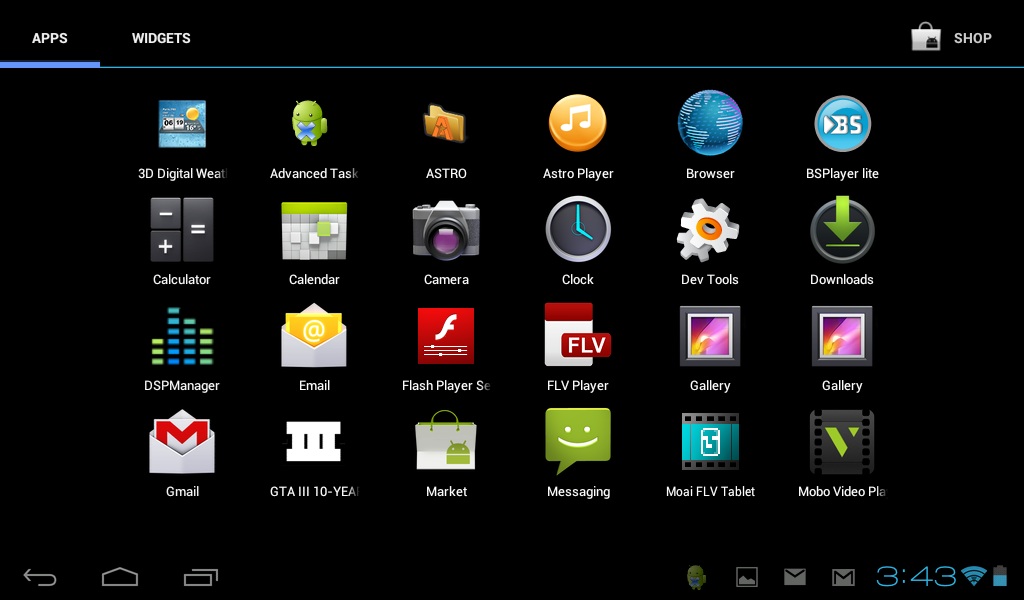Launch GTA III 10-Year game
This screenshot has height=600, width=1024.
point(314,441)
